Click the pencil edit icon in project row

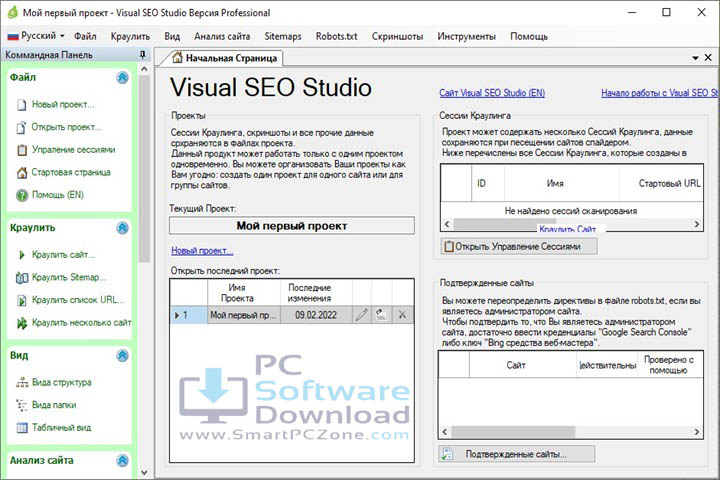tap(362, 315)
